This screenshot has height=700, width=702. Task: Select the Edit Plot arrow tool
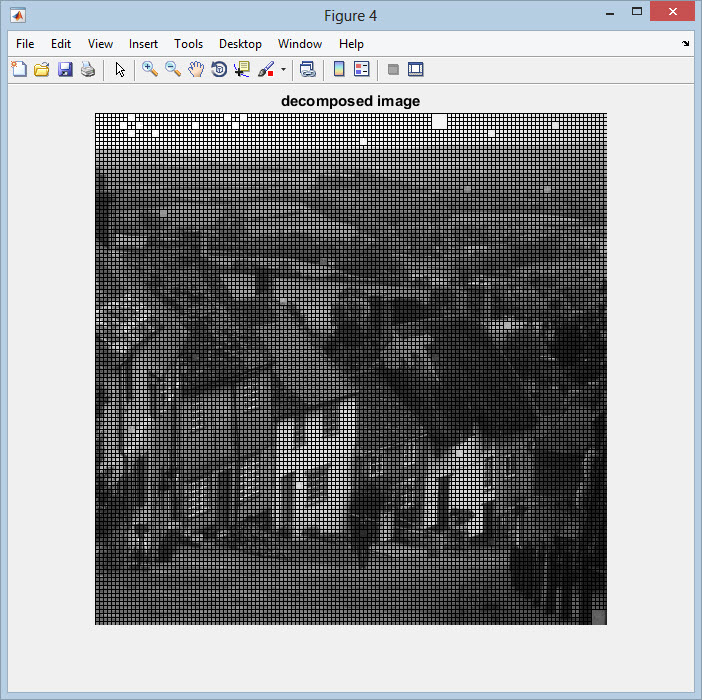[120, 69]
